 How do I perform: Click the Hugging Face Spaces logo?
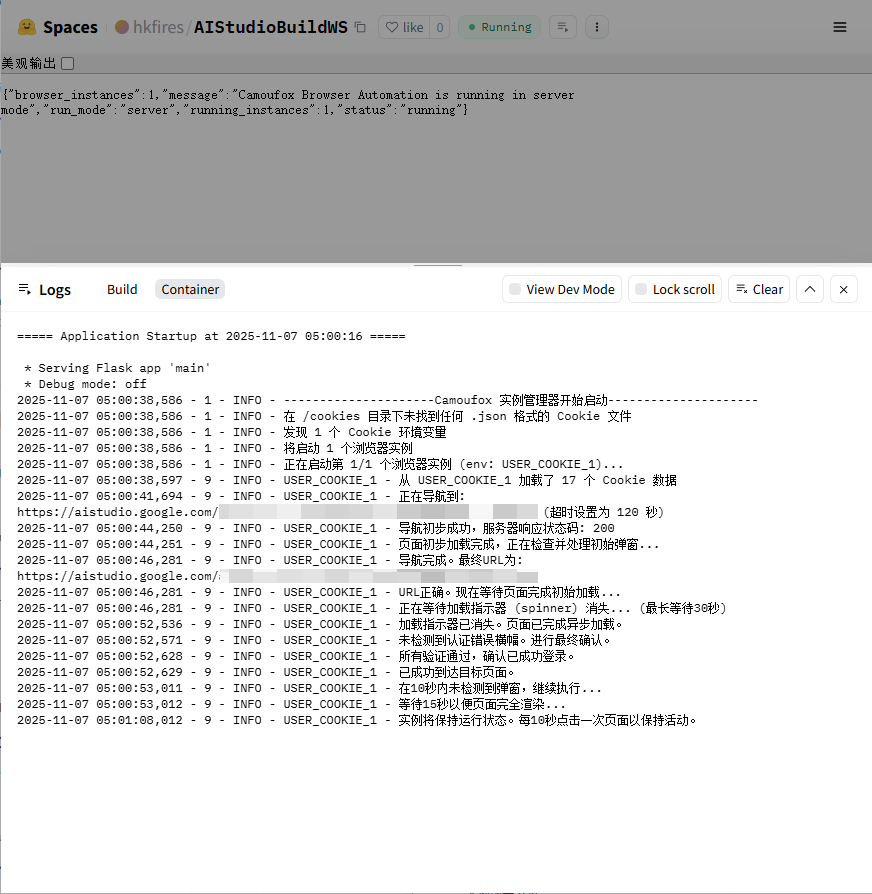[28, 27]
